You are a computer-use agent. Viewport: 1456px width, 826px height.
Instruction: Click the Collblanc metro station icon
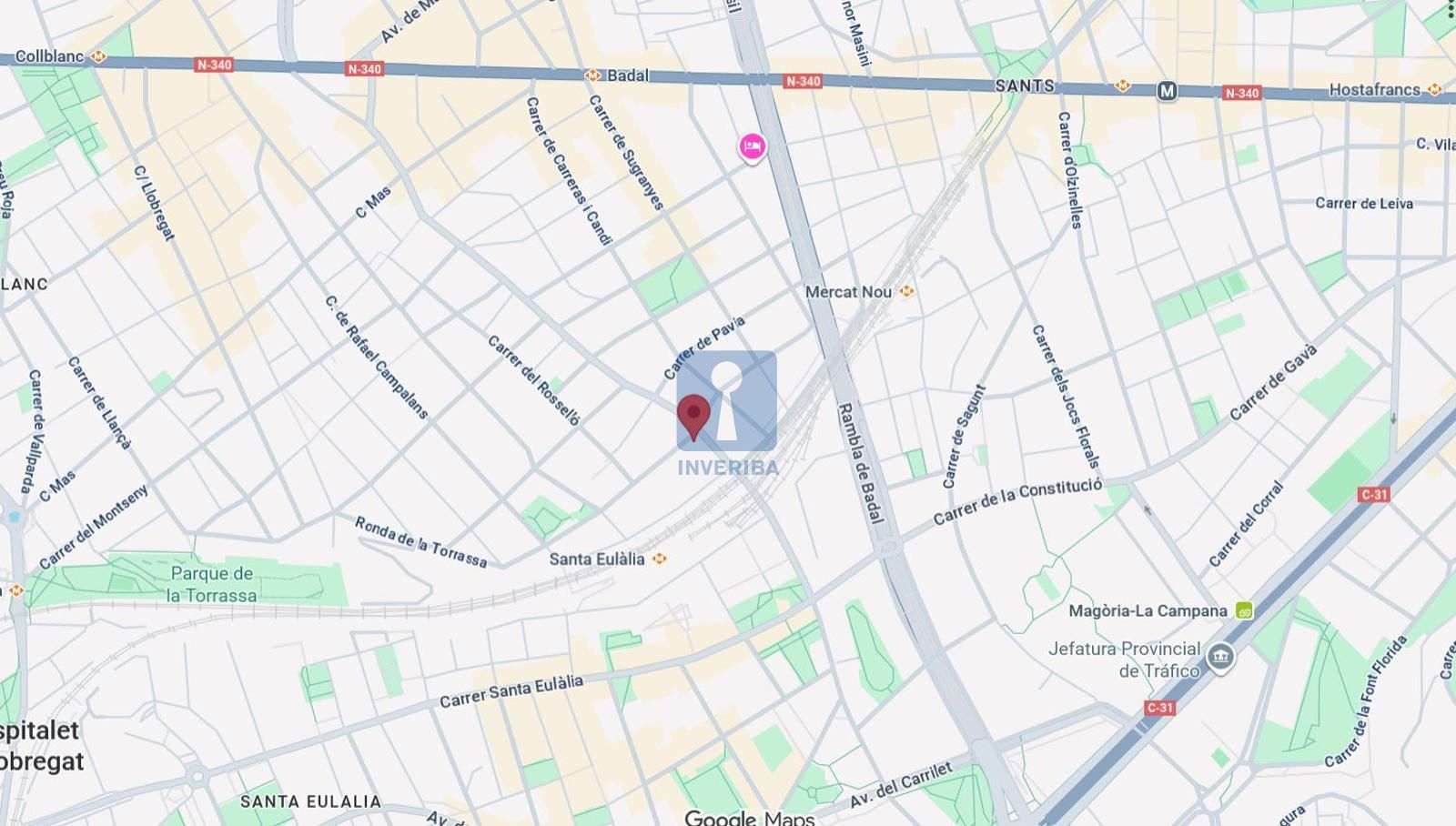point(98,56)
